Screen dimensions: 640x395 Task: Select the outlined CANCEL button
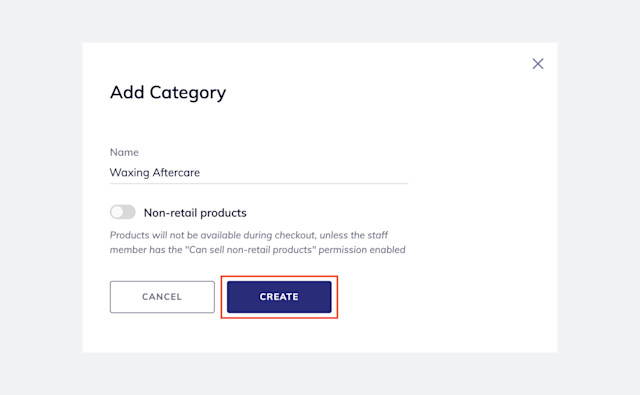click(x=162, y=297)
